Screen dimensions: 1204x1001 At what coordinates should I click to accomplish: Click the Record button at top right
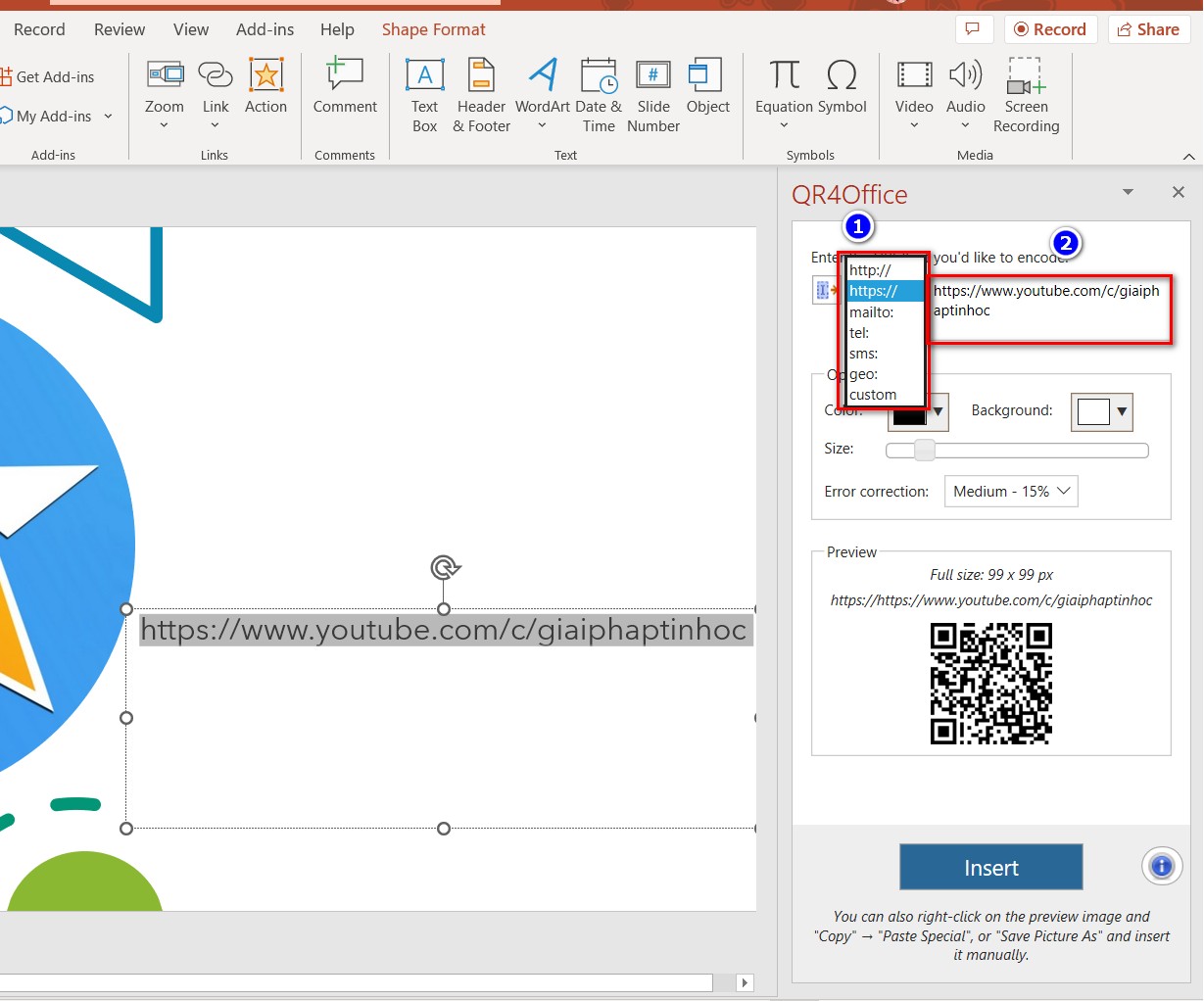coord(1050,29)
